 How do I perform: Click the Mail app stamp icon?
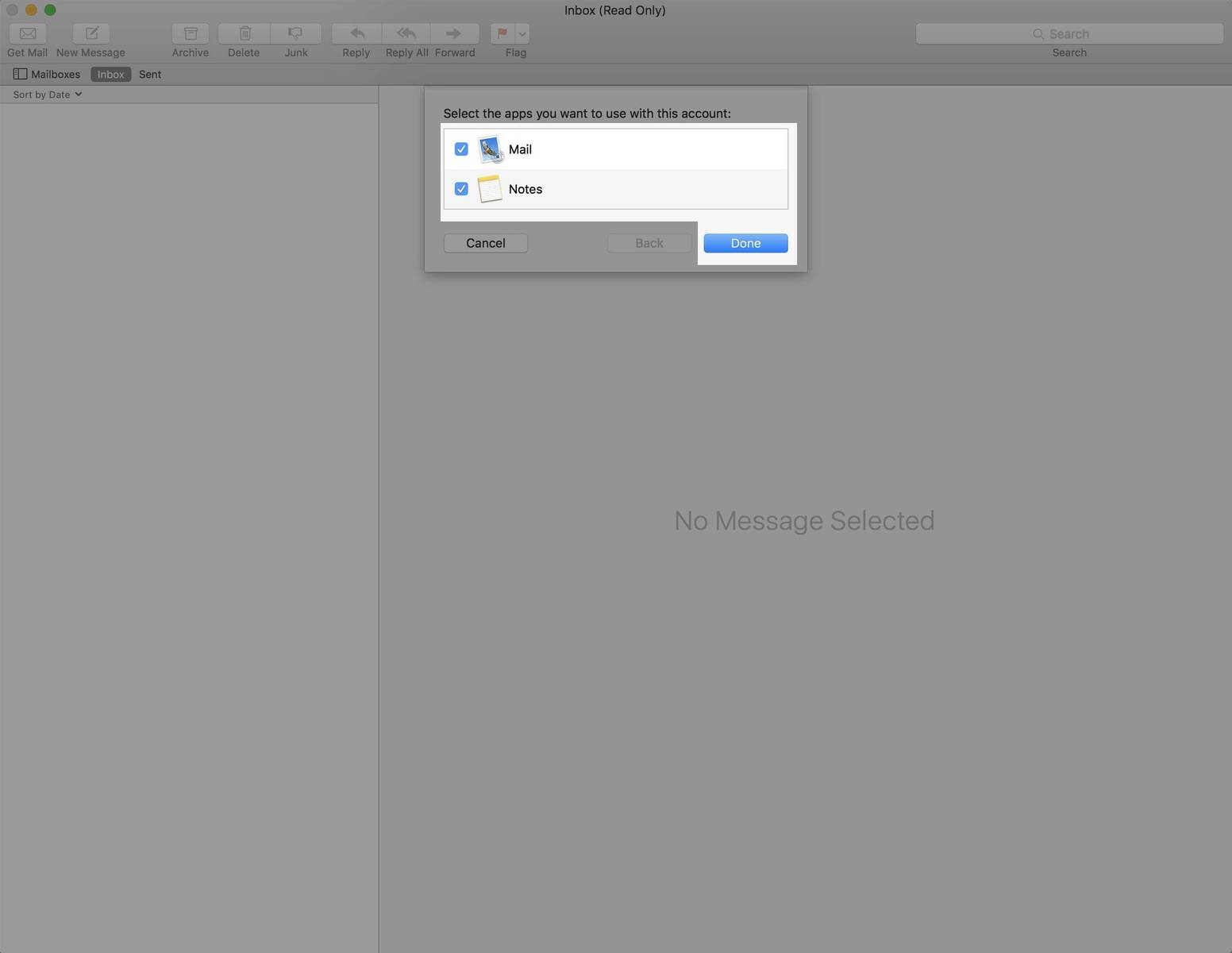[491, 149]
